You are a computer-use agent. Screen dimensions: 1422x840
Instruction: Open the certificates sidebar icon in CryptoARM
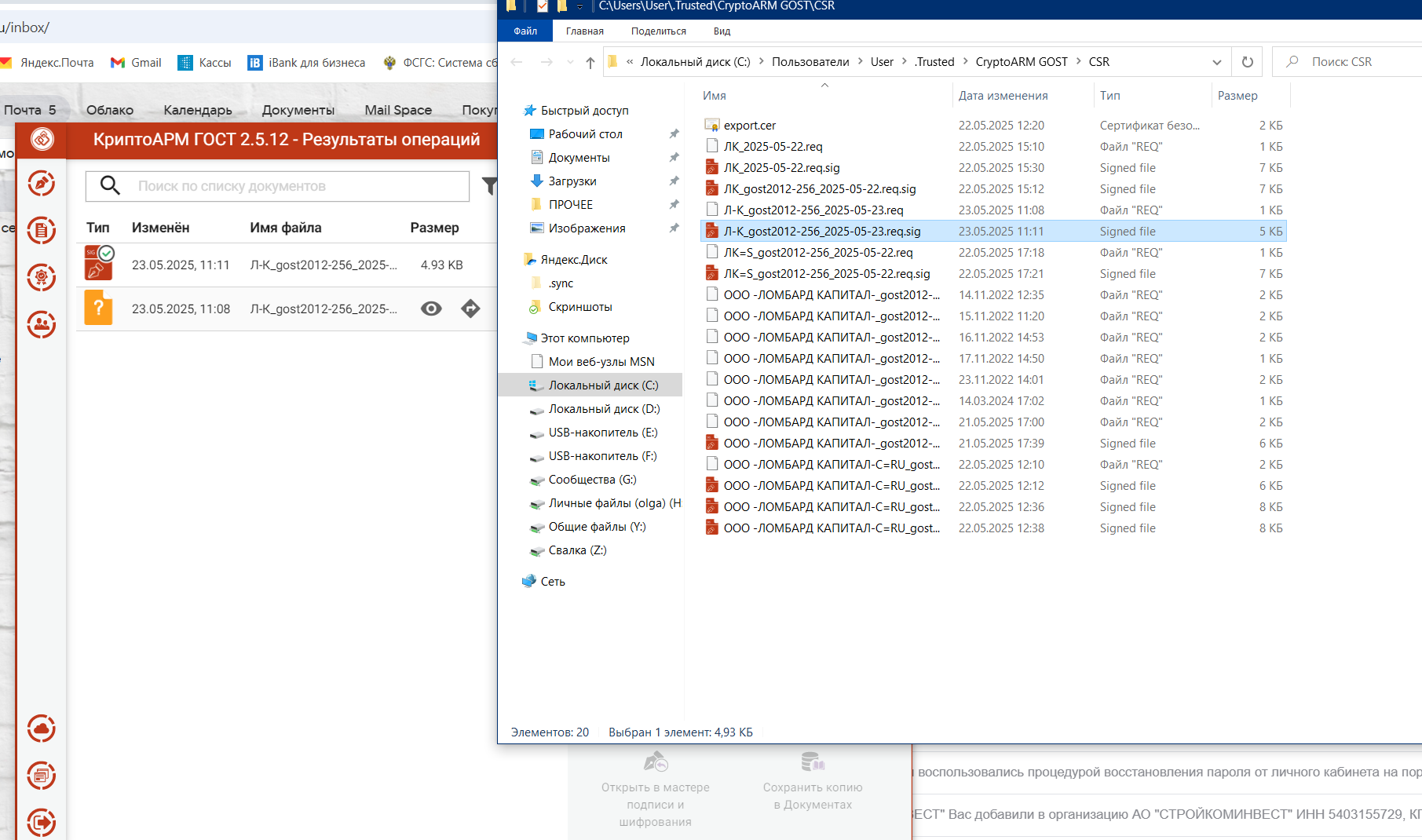tap(42, 277)
